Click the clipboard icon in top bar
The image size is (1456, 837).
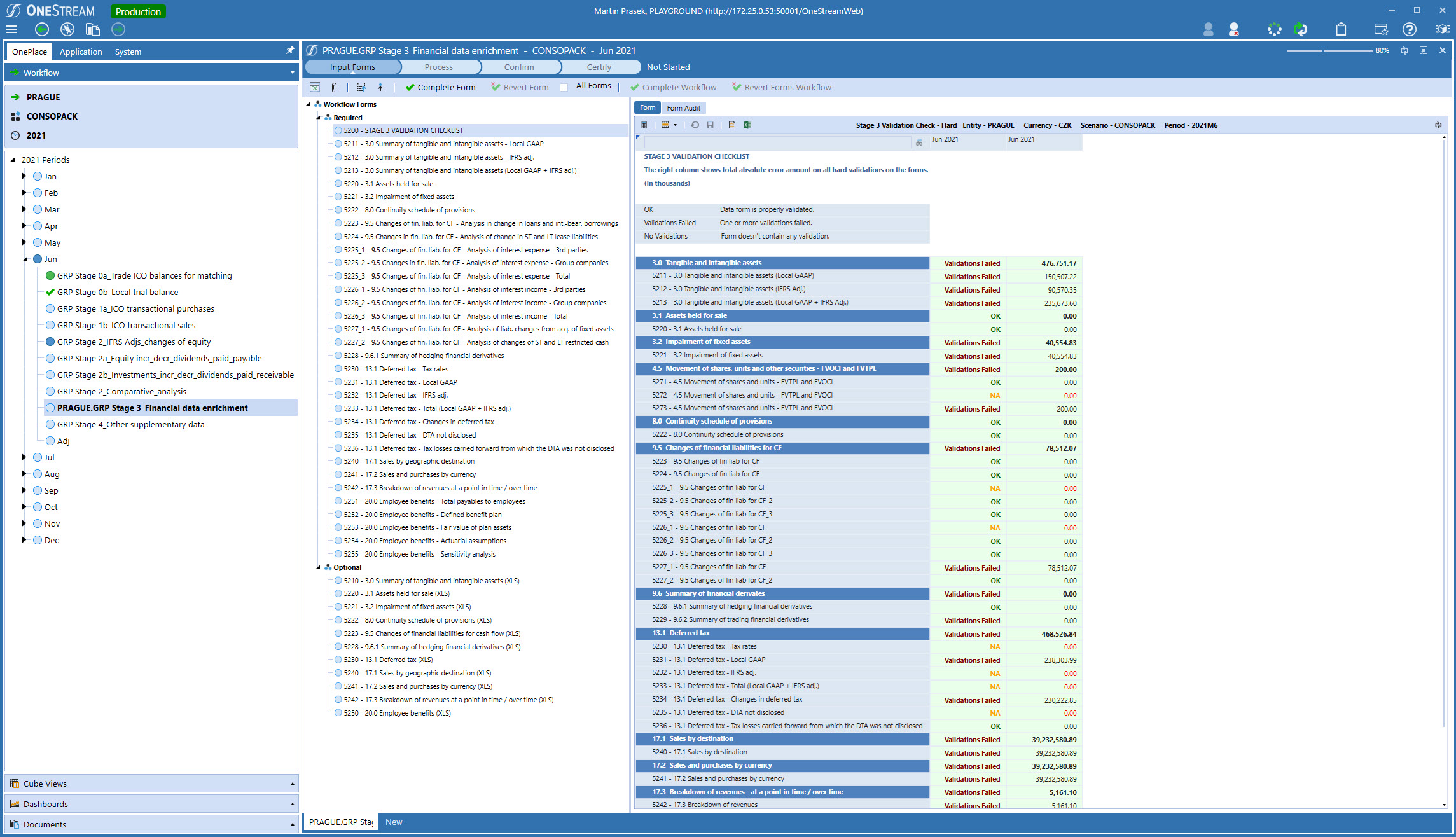[1341, 29]
